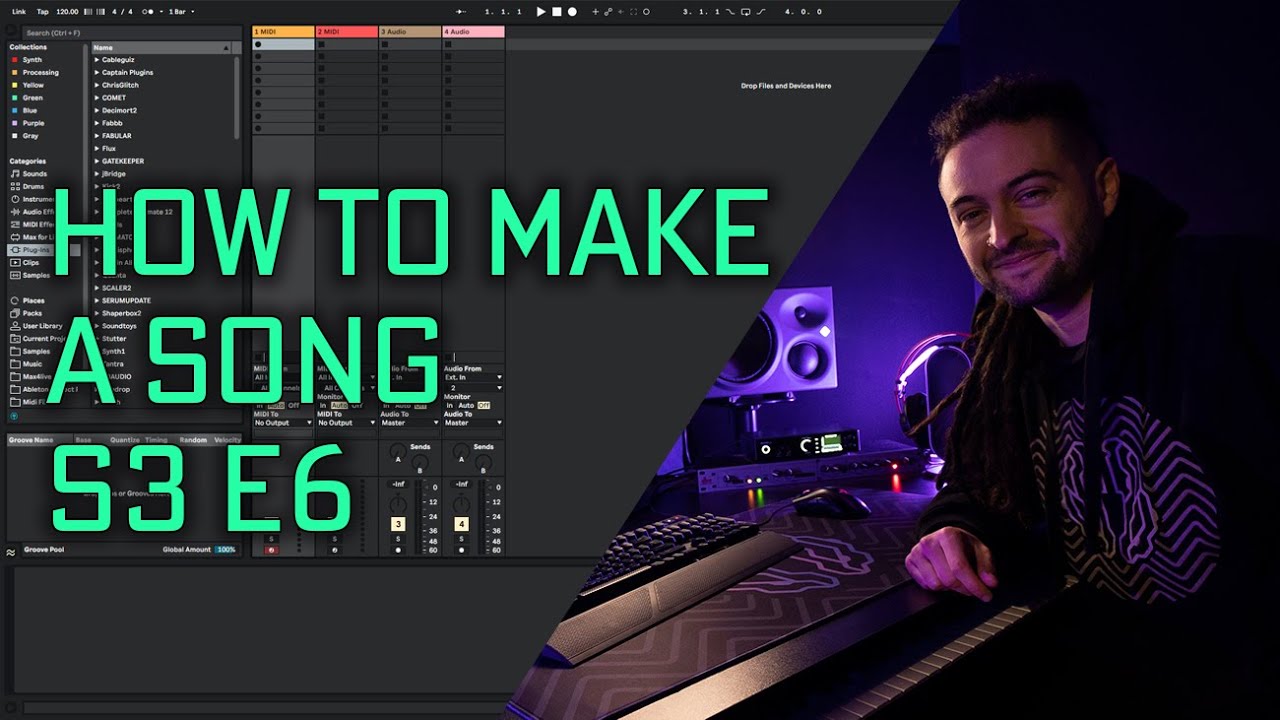This screenshot has height=720, width=1280.
Task: Click the Play button in the transport
Action: 541,12
